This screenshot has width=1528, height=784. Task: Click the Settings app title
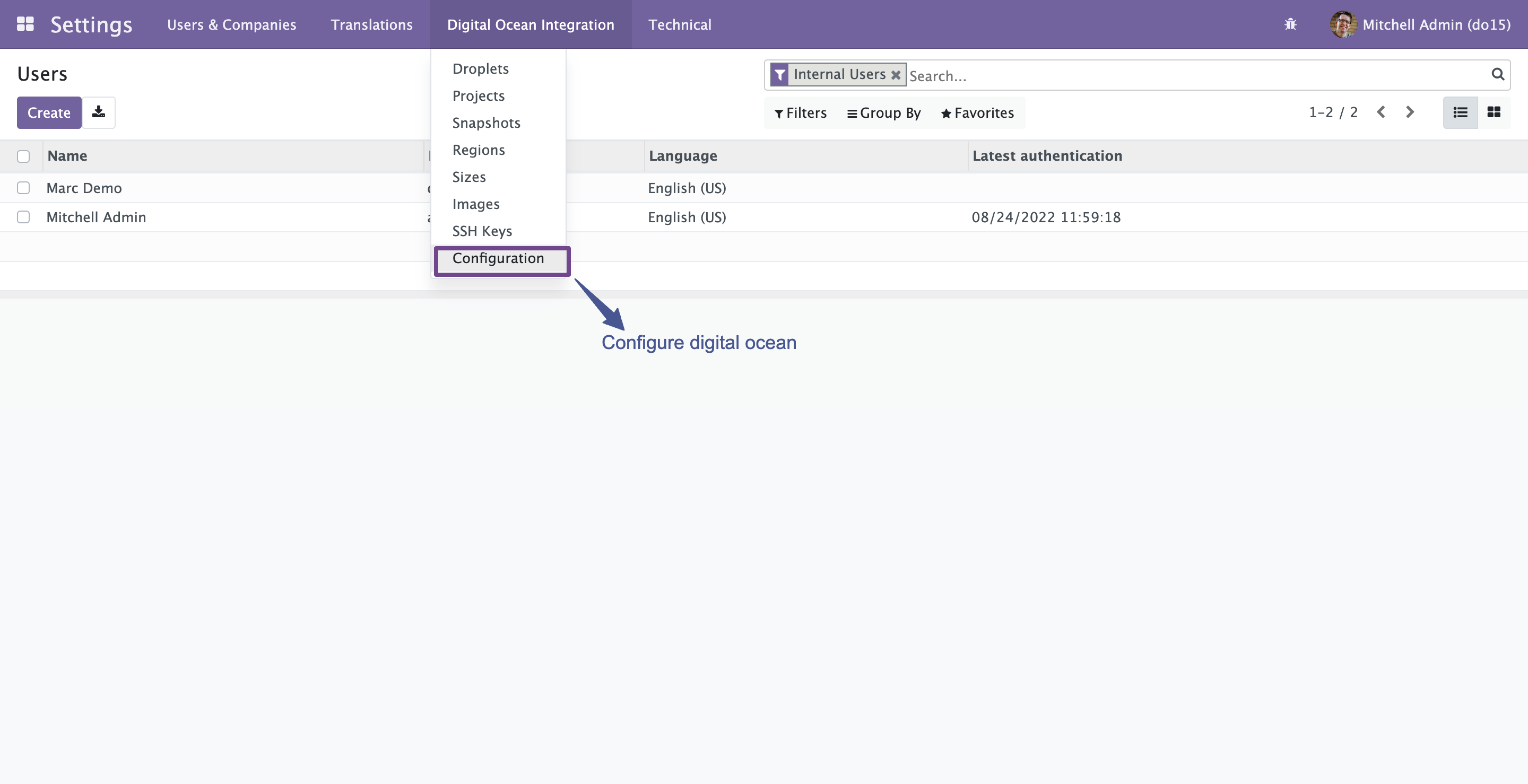91,24
